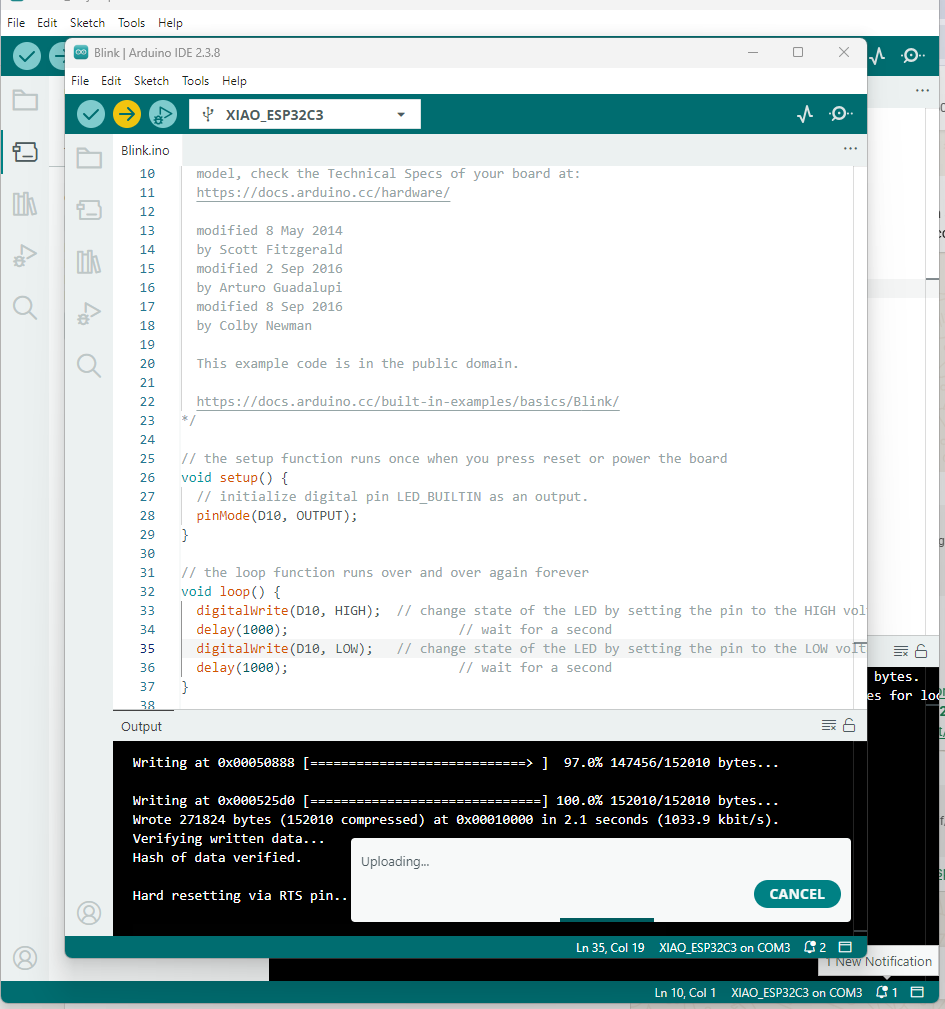Clear Output panel in Blink window

(x=829, y=726)
